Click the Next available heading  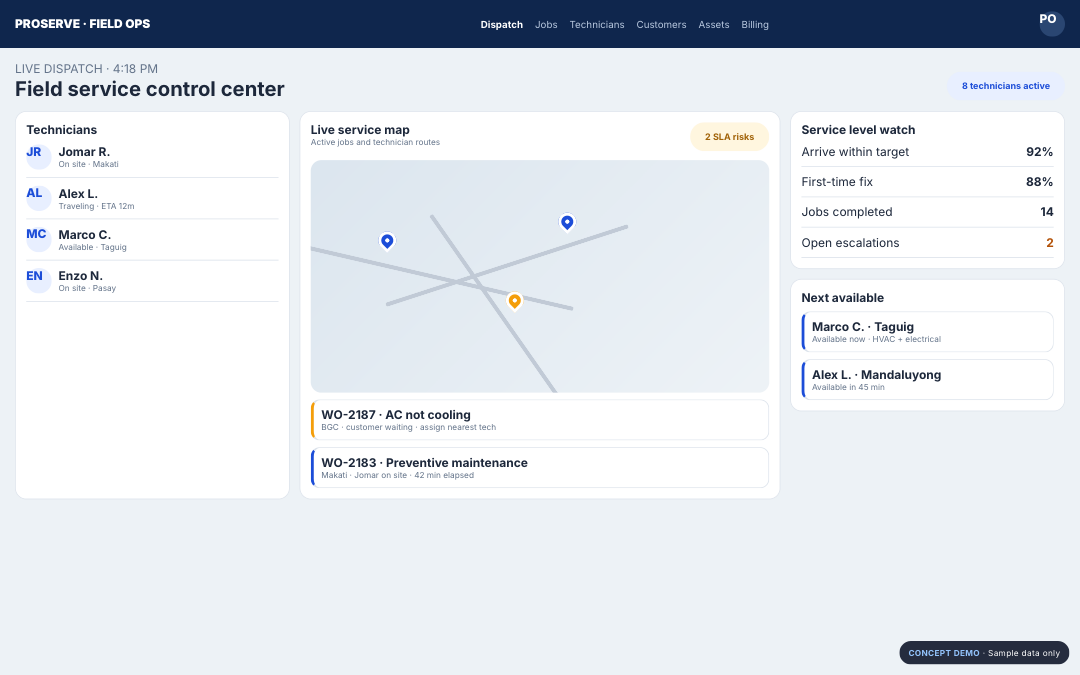pos(842,298)
